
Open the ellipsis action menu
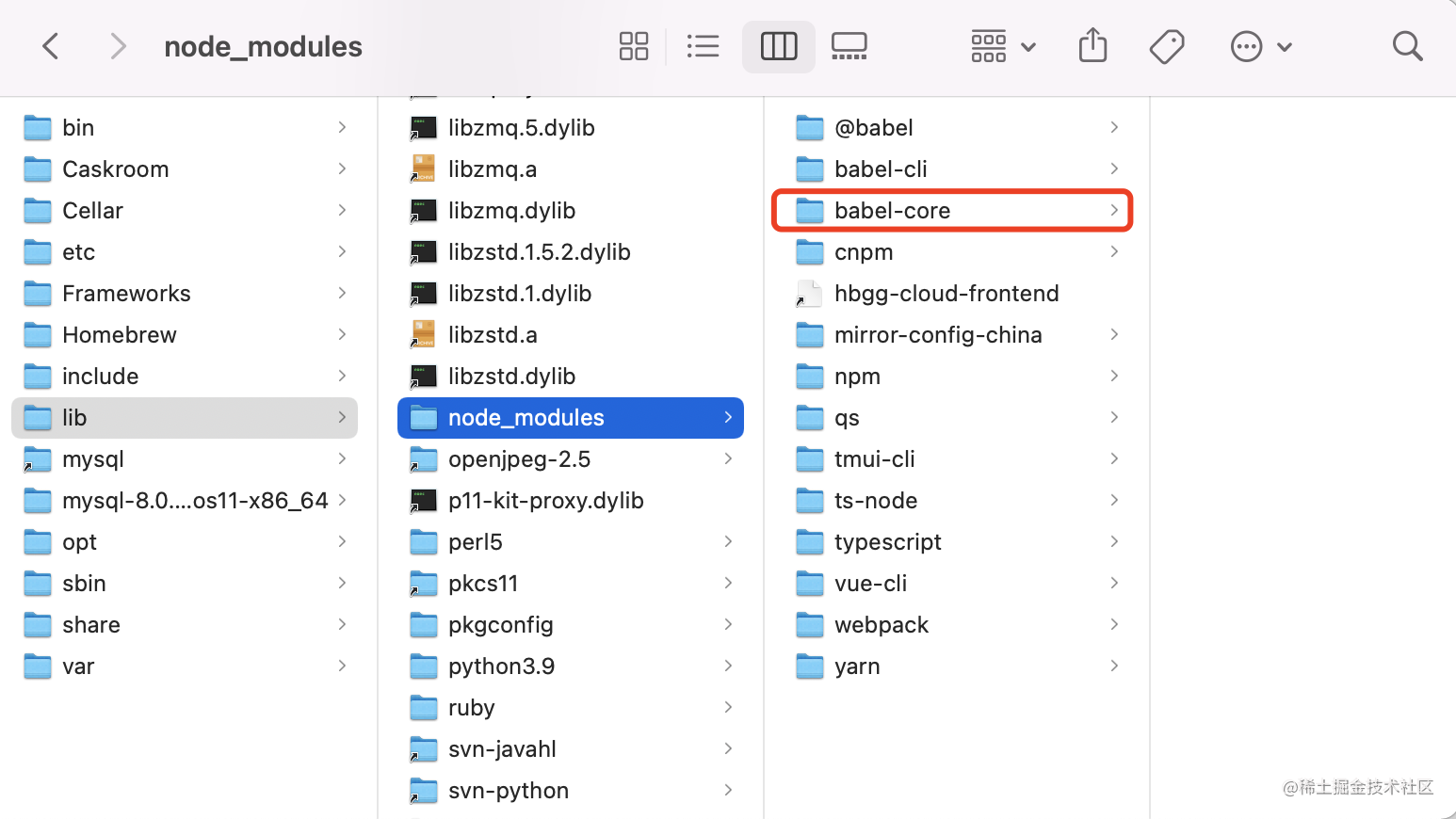pos(1261,46)
